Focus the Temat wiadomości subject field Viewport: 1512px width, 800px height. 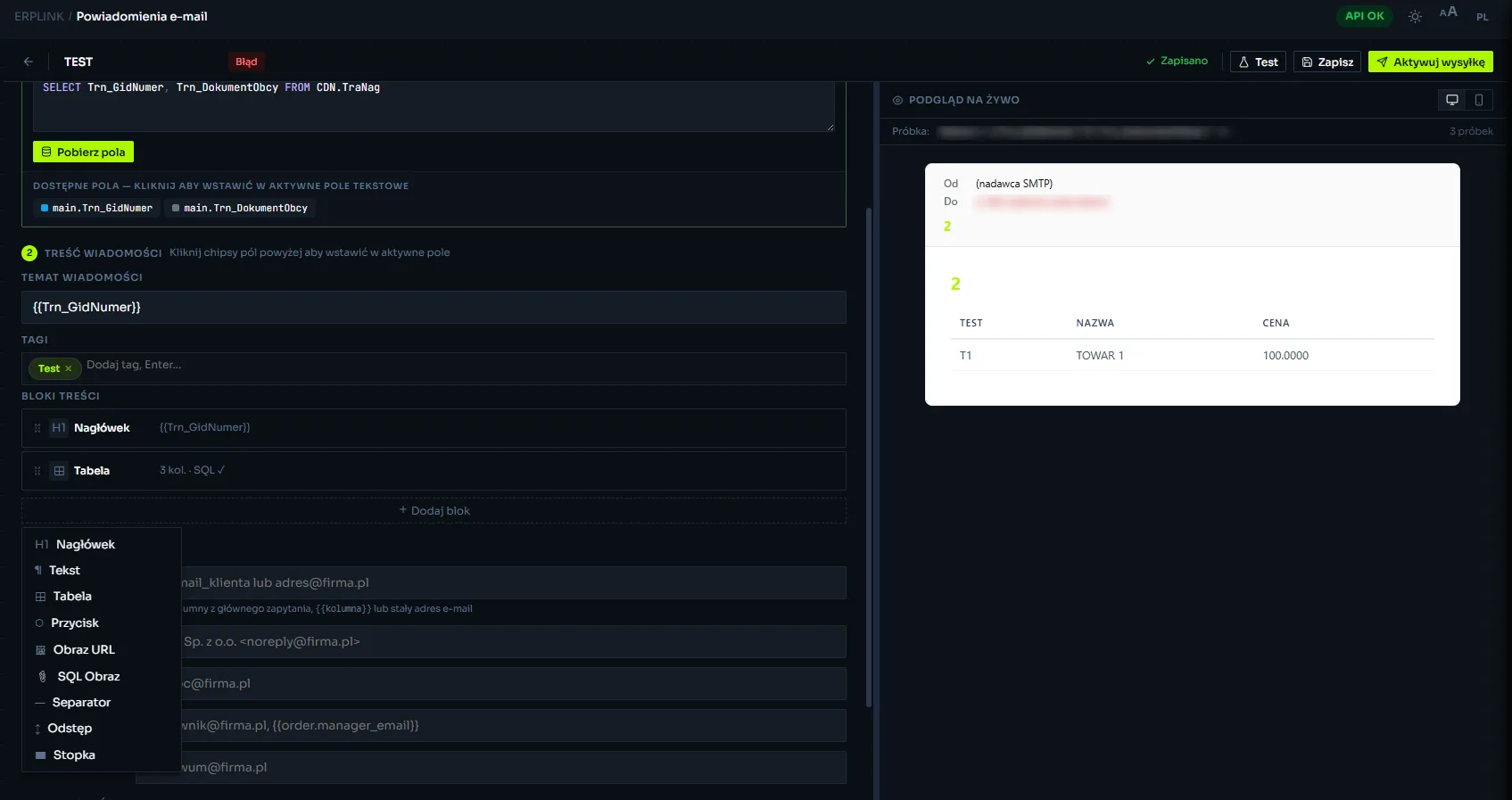[434, 307]
